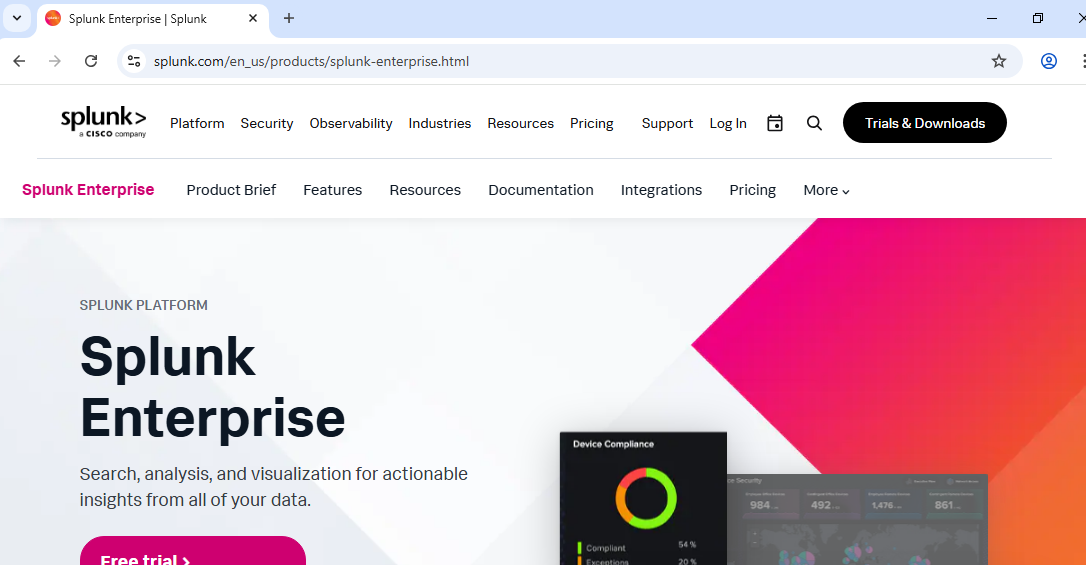Click the browser forward arrow
1086x565 pixels.
click(55, 61)
